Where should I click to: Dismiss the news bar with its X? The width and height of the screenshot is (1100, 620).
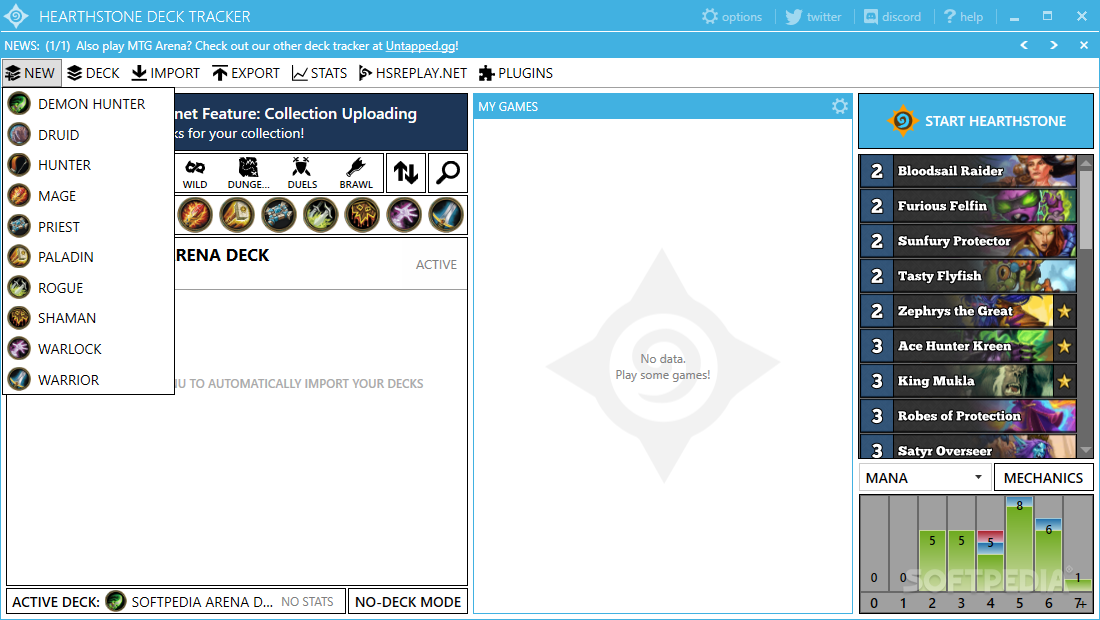[x=1084, y=45]
